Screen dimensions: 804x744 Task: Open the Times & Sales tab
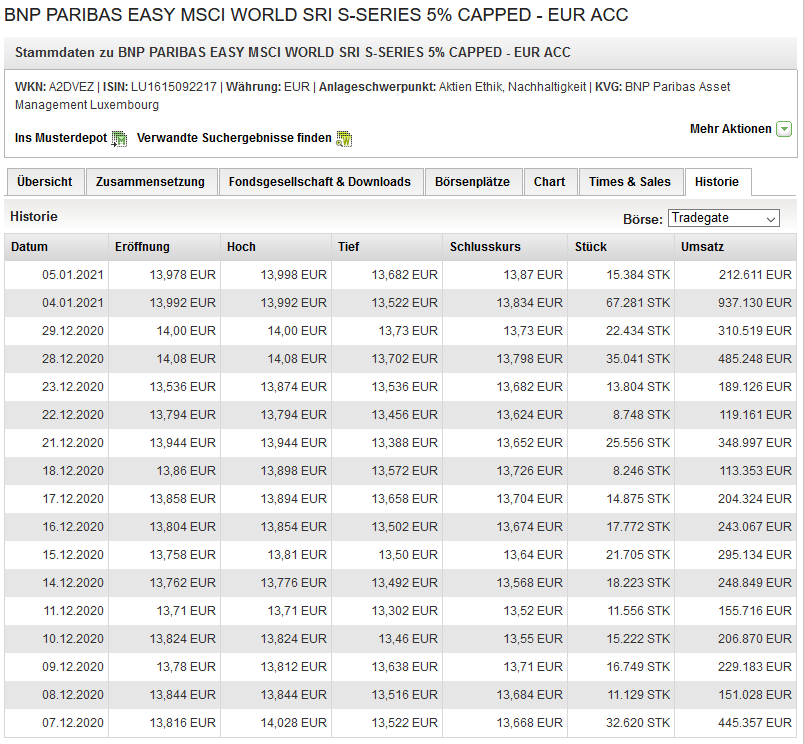pos(630,182)
